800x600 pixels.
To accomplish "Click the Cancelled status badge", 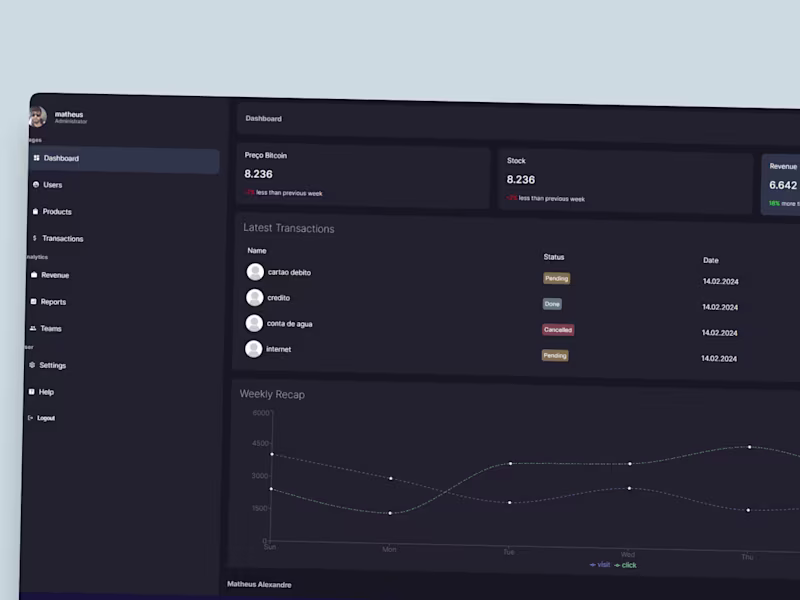I will tap(558, 330).
